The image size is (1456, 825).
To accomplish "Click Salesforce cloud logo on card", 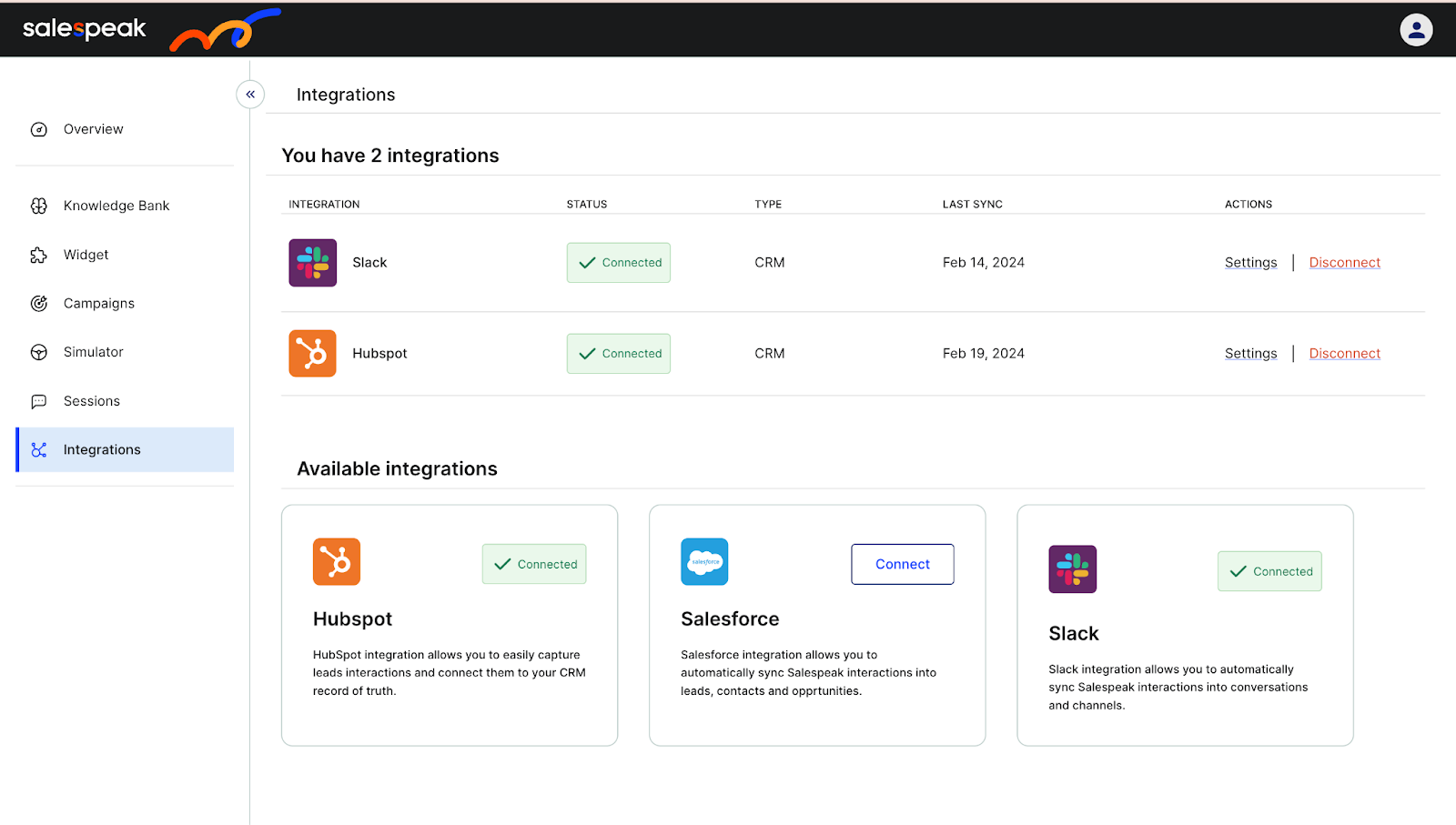I will (704, 561).
